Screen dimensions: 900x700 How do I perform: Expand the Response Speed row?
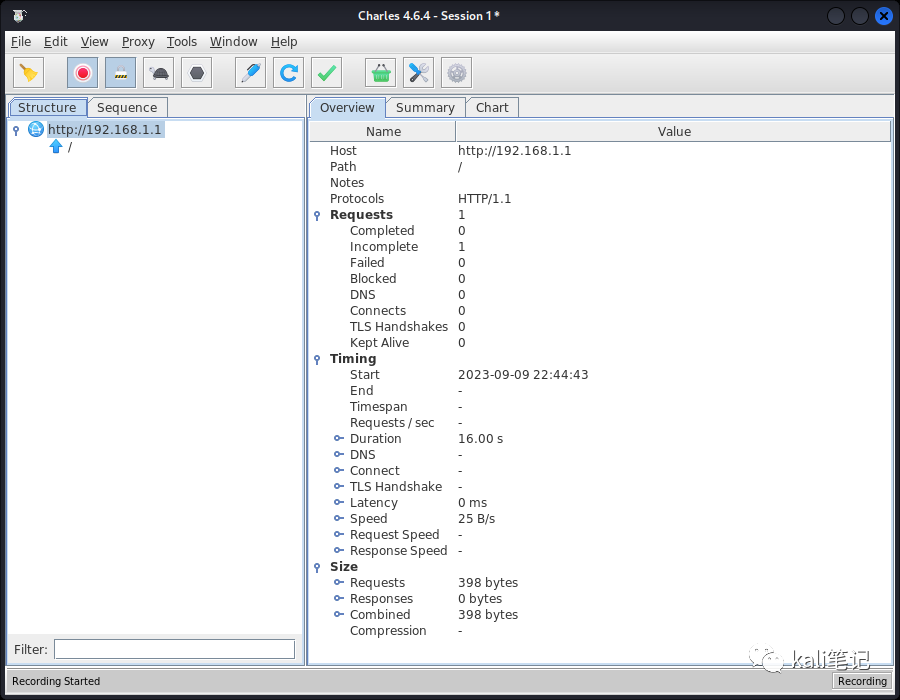coord(339,551)
